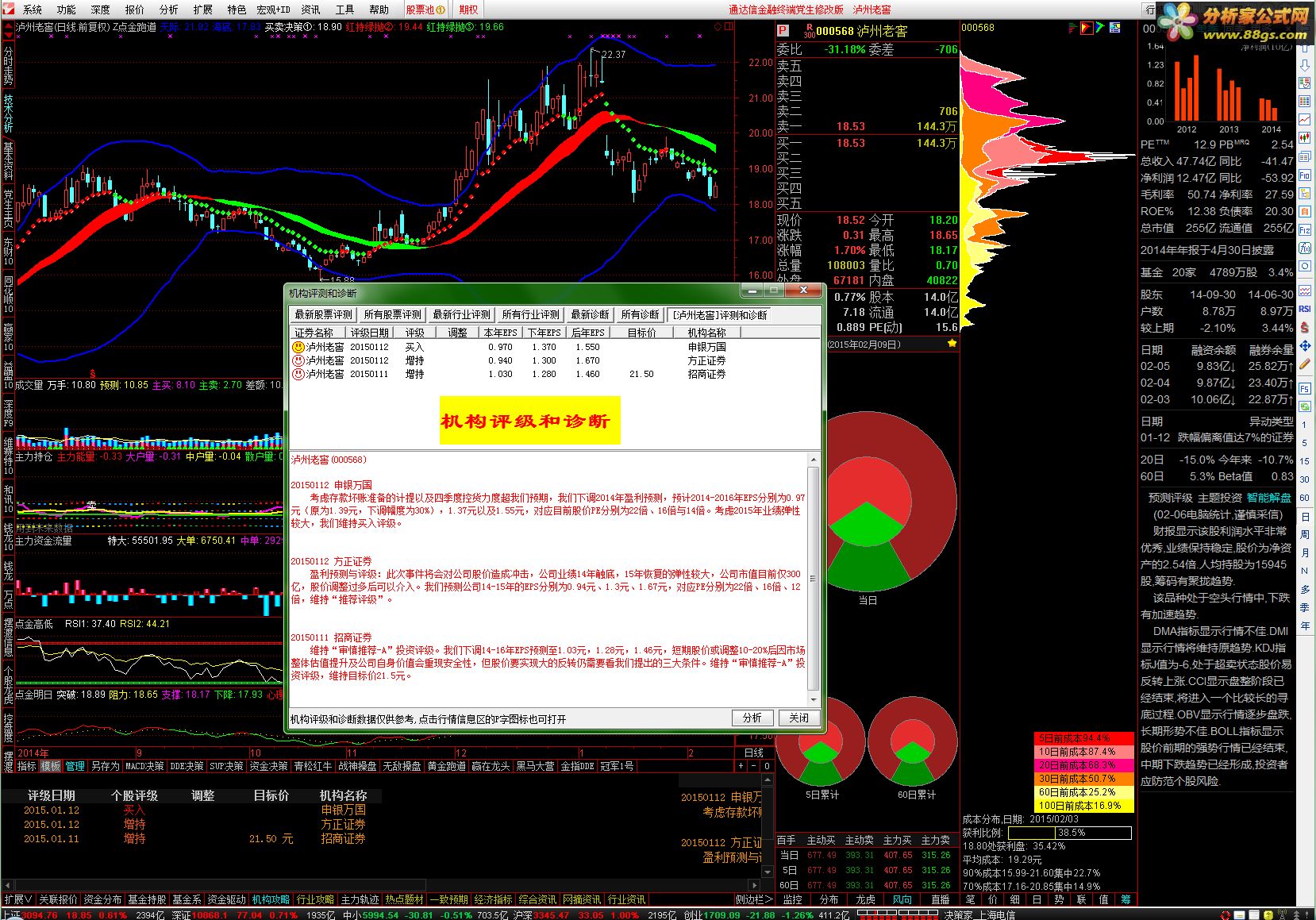Open the F10 company info icon
Image resolution: width=1316 pixels, height=920 pixels.
click(1305, 175)
